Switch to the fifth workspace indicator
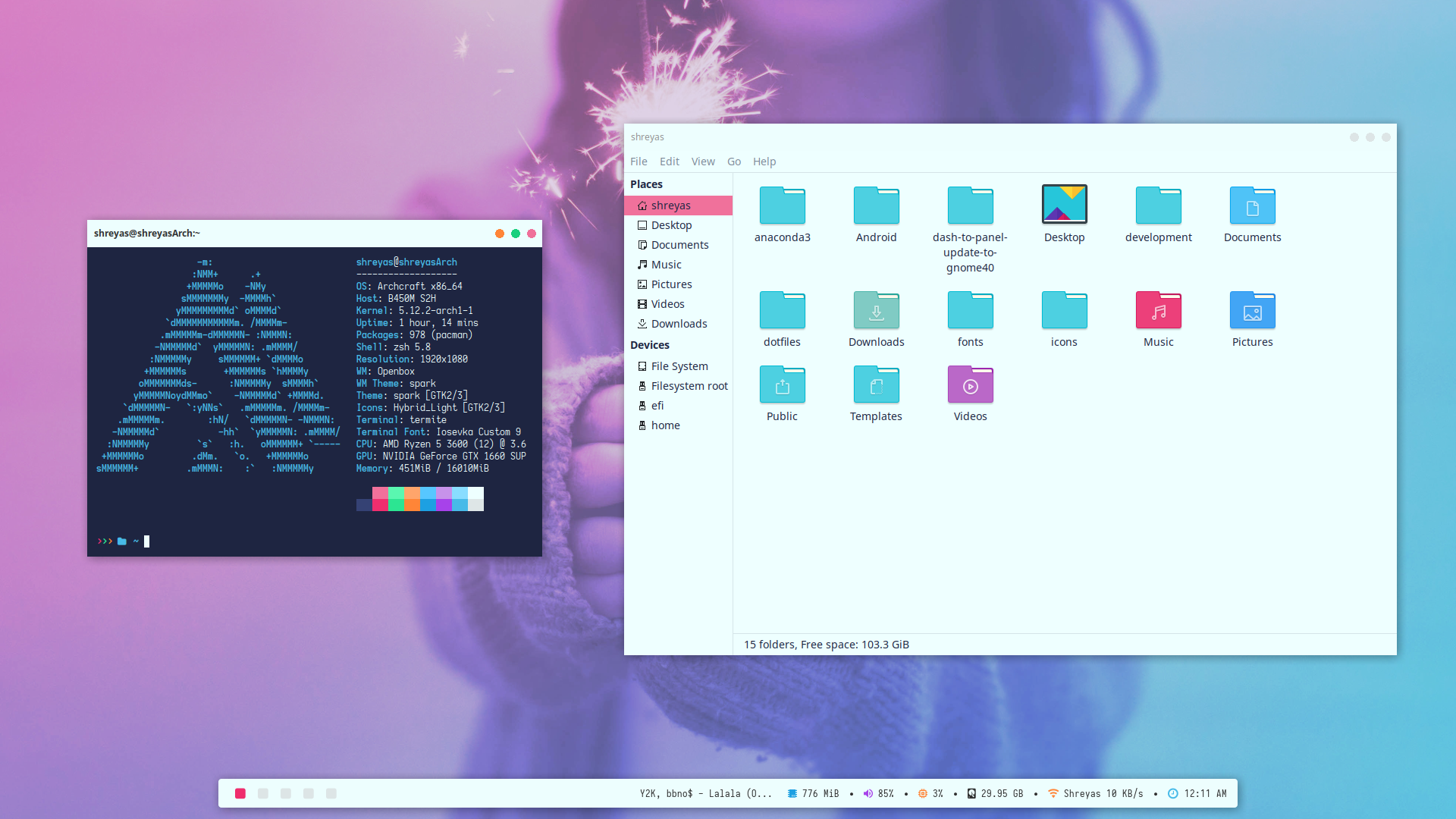1456x819 pixels. pos(331,793)
